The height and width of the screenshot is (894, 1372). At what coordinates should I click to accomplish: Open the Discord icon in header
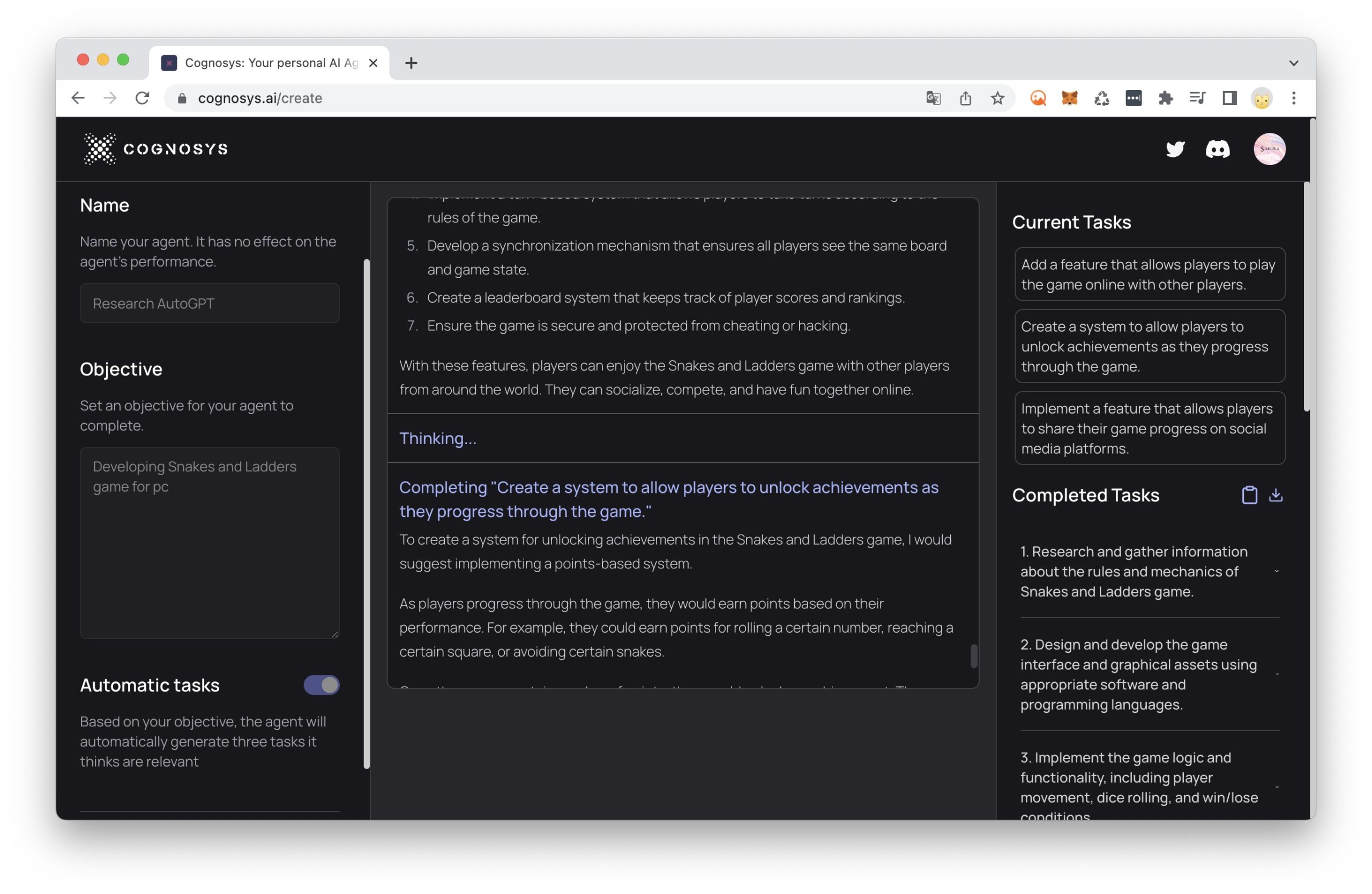pyautogui.click(x=1217, y=149)
